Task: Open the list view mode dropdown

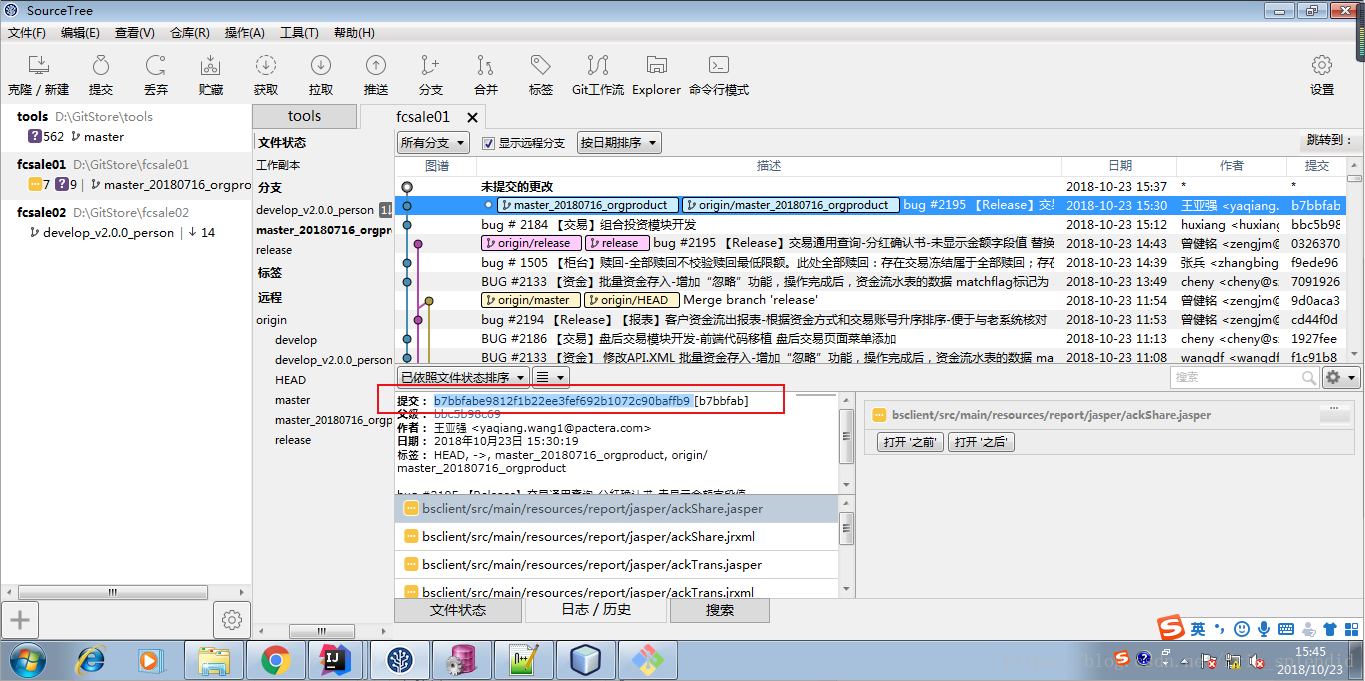Action: coord(550,377)
